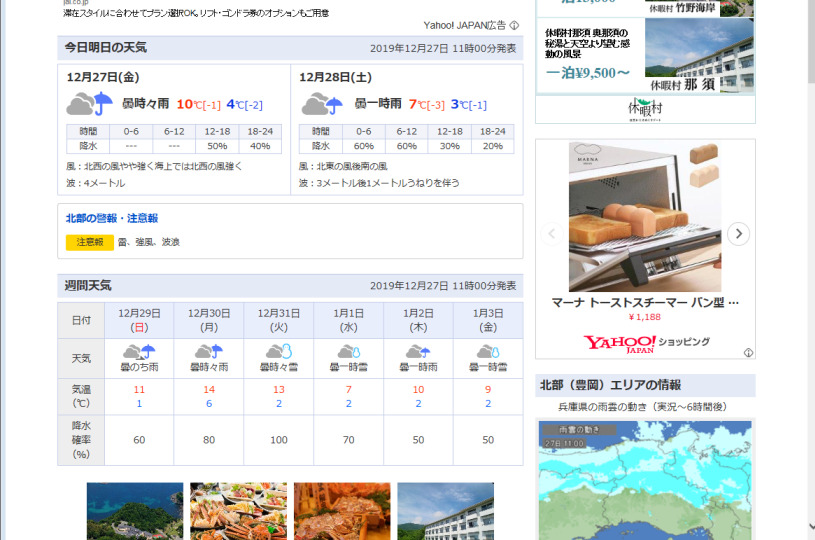Screen dimensions: 815x540
Task: Click the Yahoo! JAPAN広告 label
Action: click(x=464, y=25)
